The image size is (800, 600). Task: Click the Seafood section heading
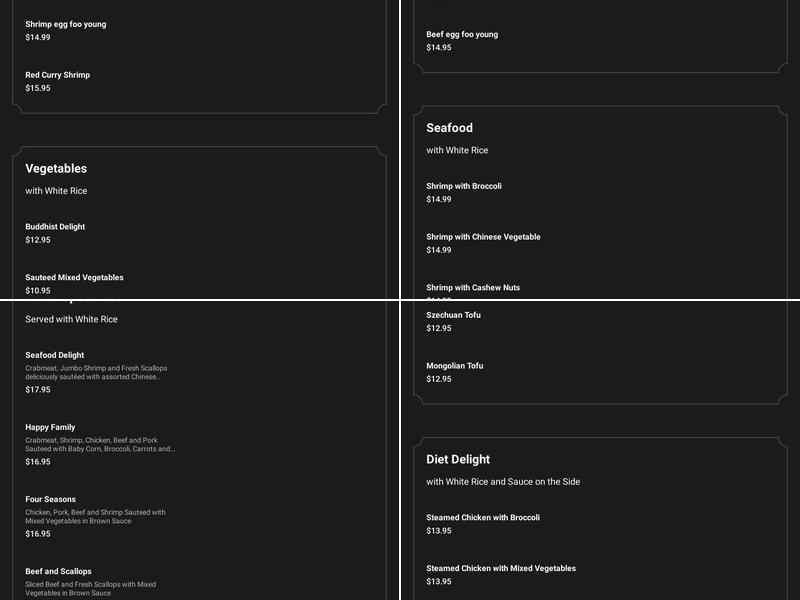click(449, 128)
